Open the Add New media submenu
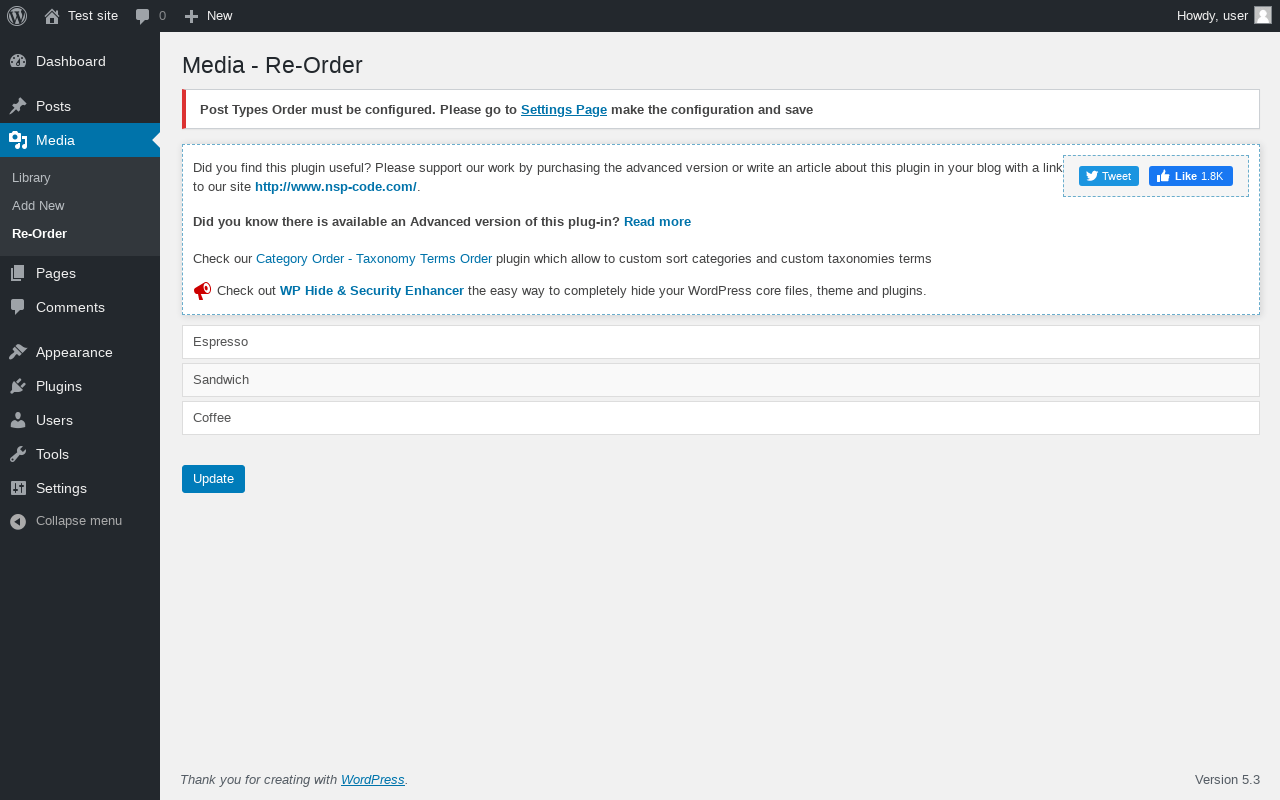The height and width of the screenshot is (800, 1280). (x=38, y=205)
